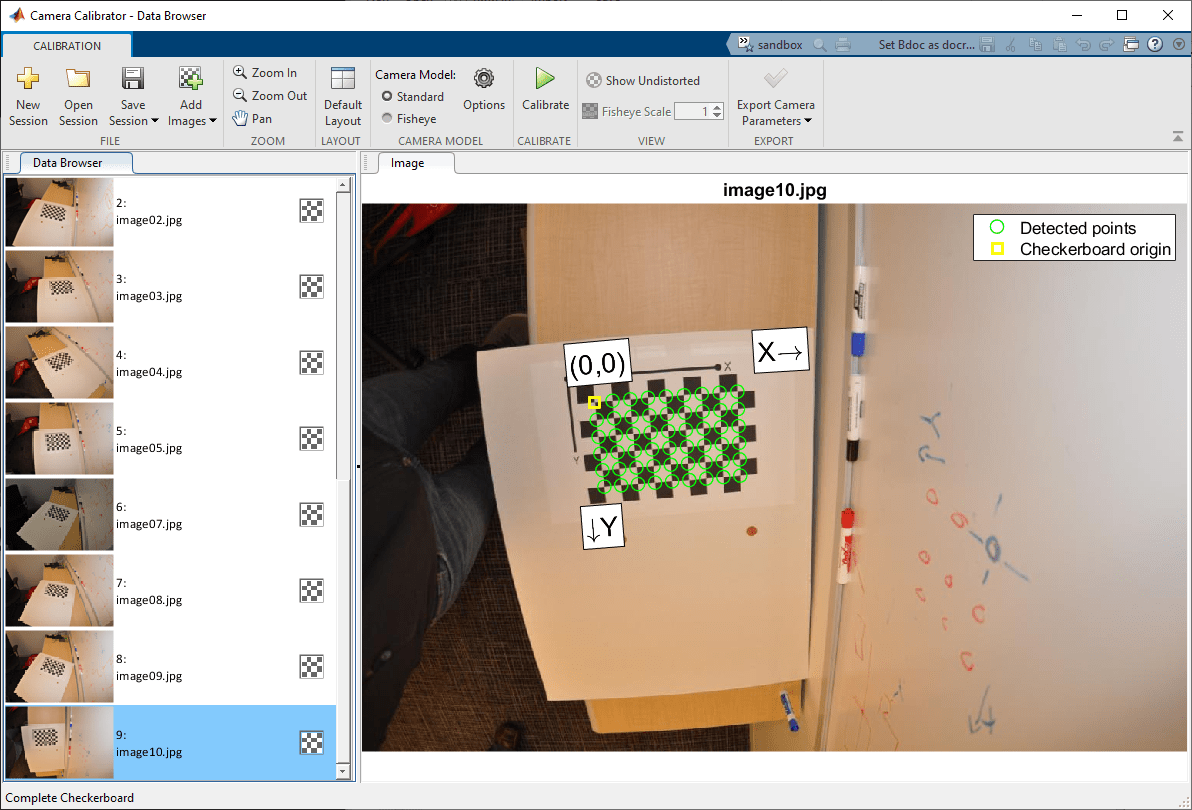Open Add Images dropdown arrow
This screenshot has width=1192, height=810.
point(213,121)
